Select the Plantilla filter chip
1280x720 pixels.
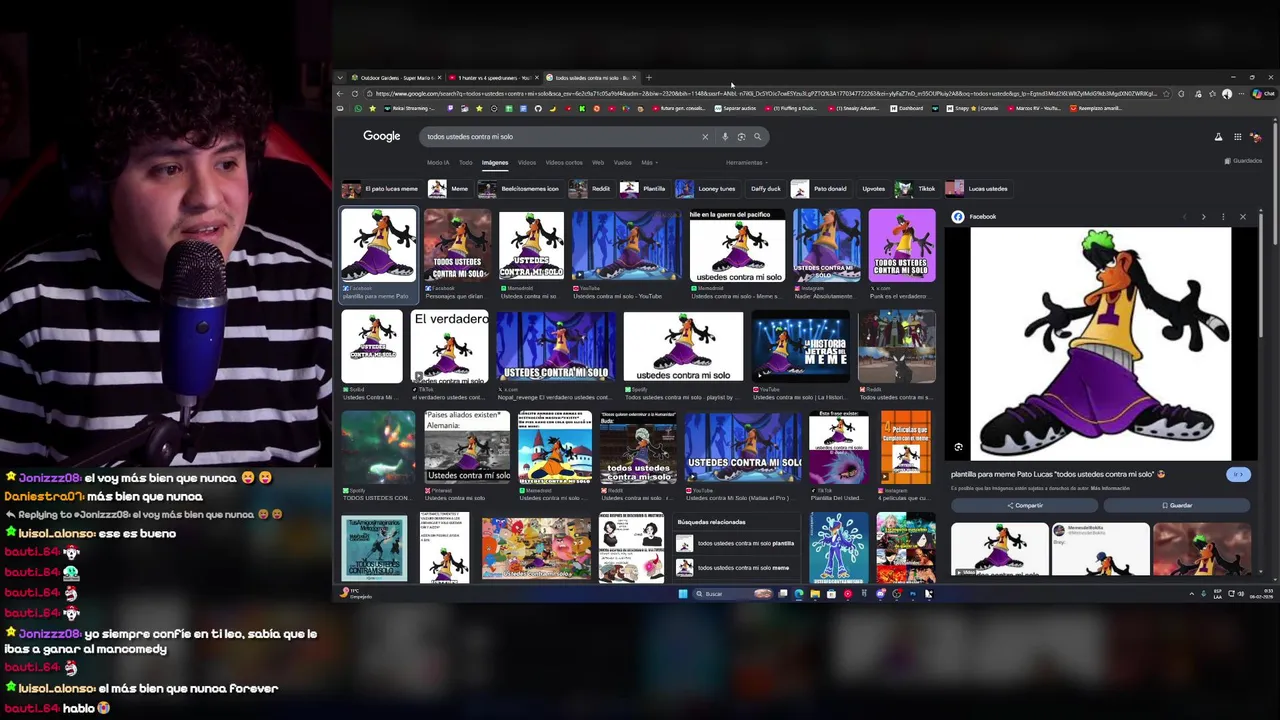pos(643,189)
